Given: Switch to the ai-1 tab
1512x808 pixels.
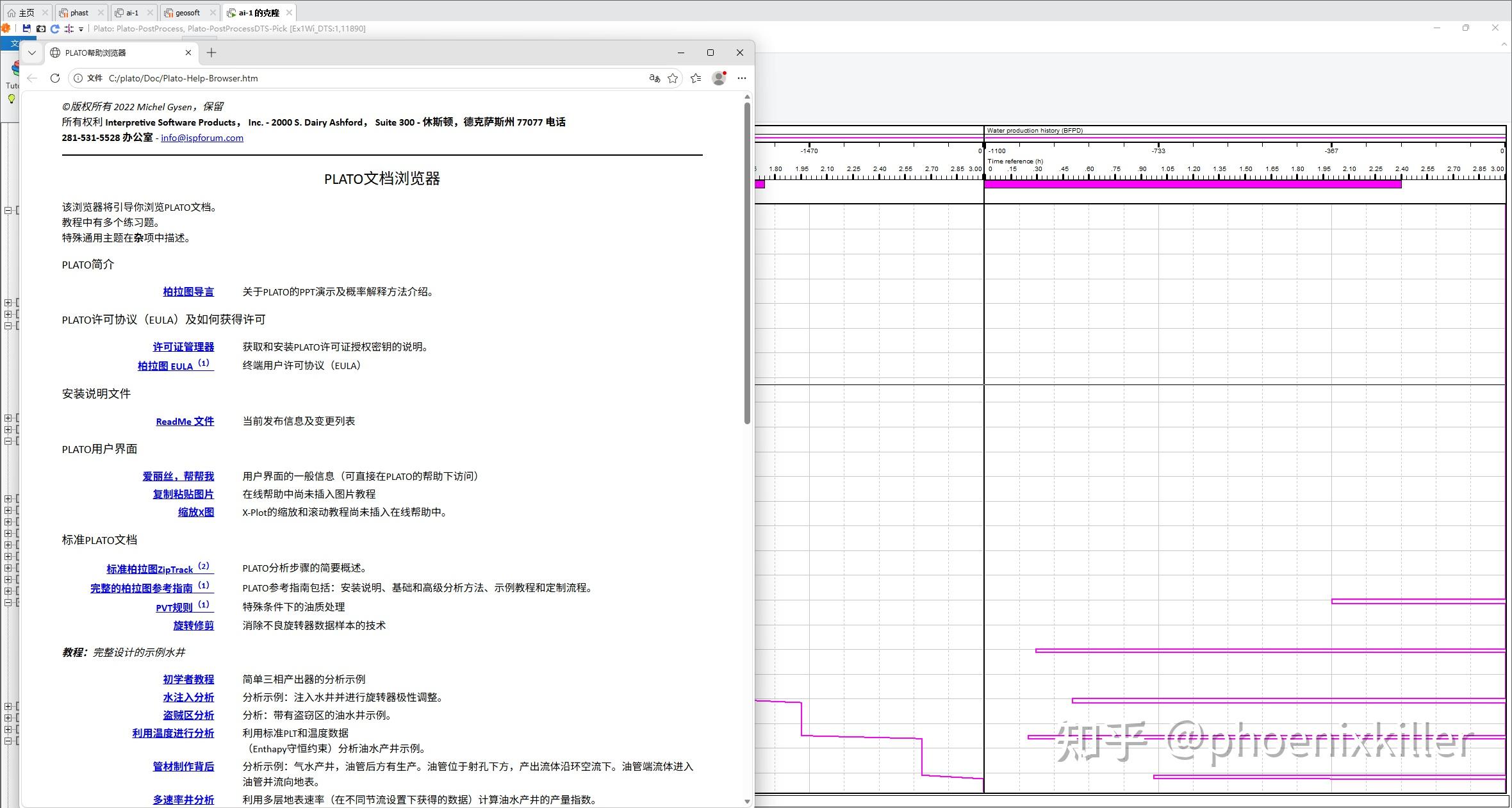Looking at the screenshot, I should tap(132, 13).
